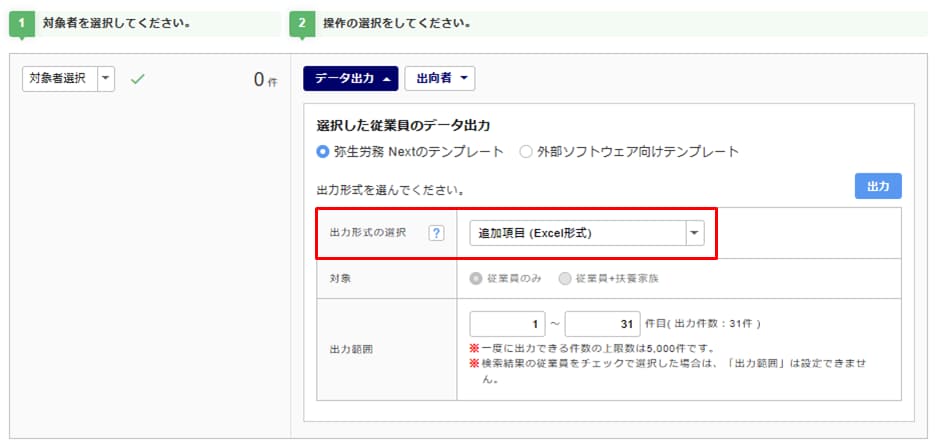
Task: Click the blue 出力 button
Action: pyautogui.click(x=877, y=187)
